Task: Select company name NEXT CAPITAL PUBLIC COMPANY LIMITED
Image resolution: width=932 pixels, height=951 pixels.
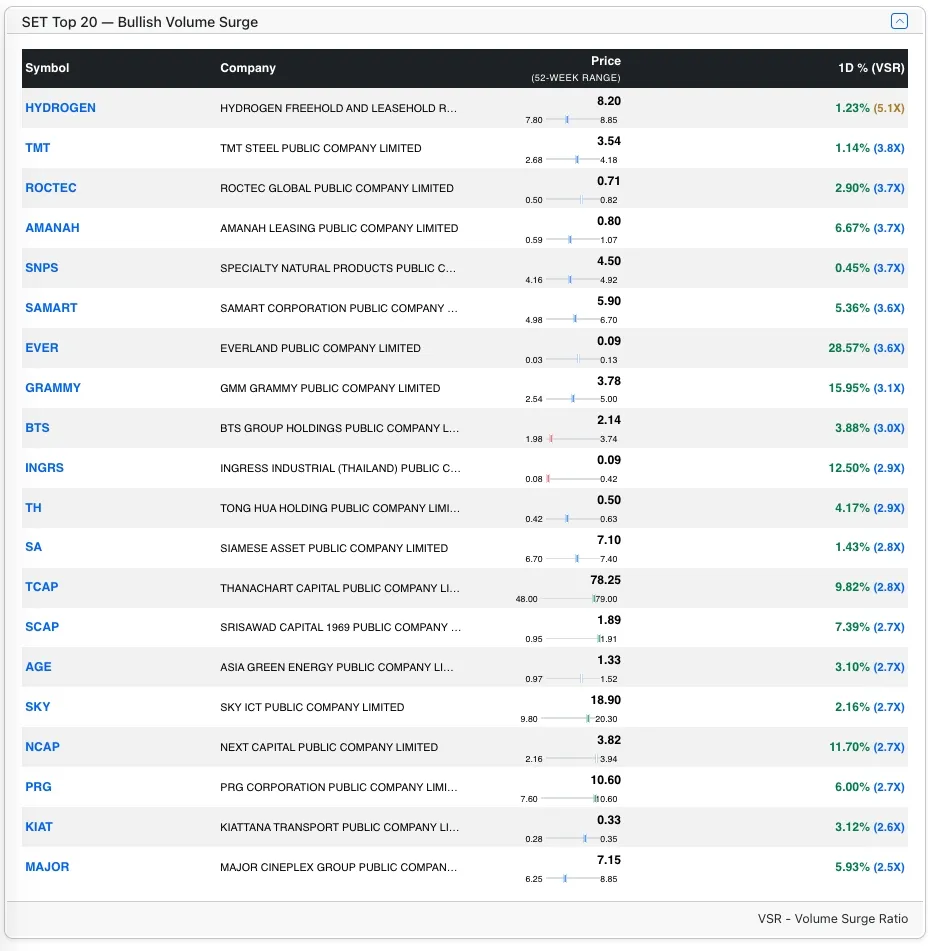Action: (x=329, y=747)
